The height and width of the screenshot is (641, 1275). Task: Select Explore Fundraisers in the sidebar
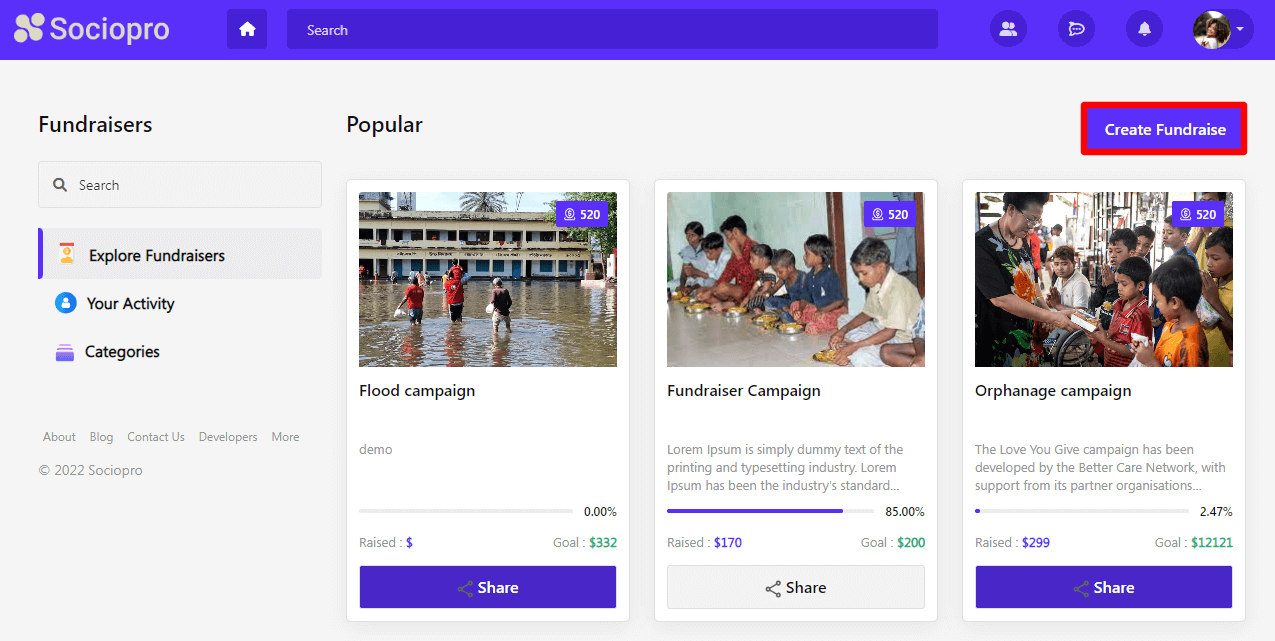coord(156,255)
